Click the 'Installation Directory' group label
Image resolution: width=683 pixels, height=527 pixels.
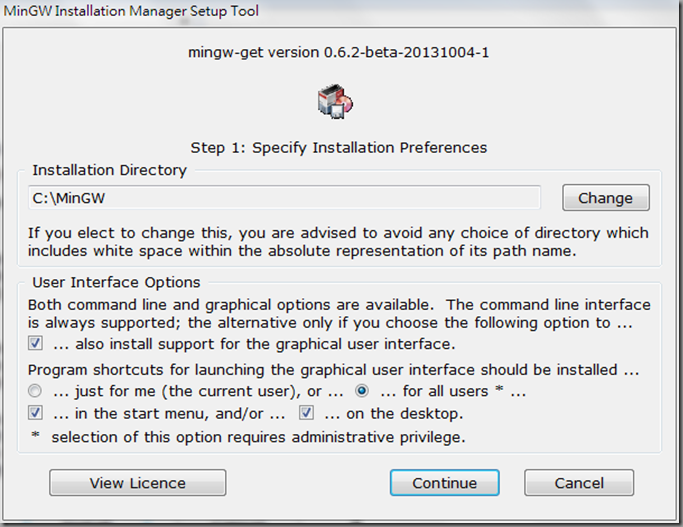pos(109,170)
